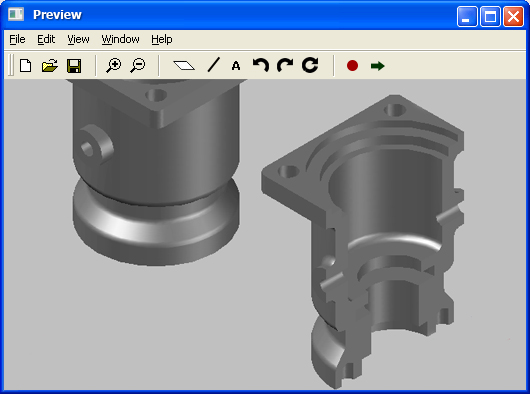
Task: Open the Edit menu
Action: click(x=46, y=40)
